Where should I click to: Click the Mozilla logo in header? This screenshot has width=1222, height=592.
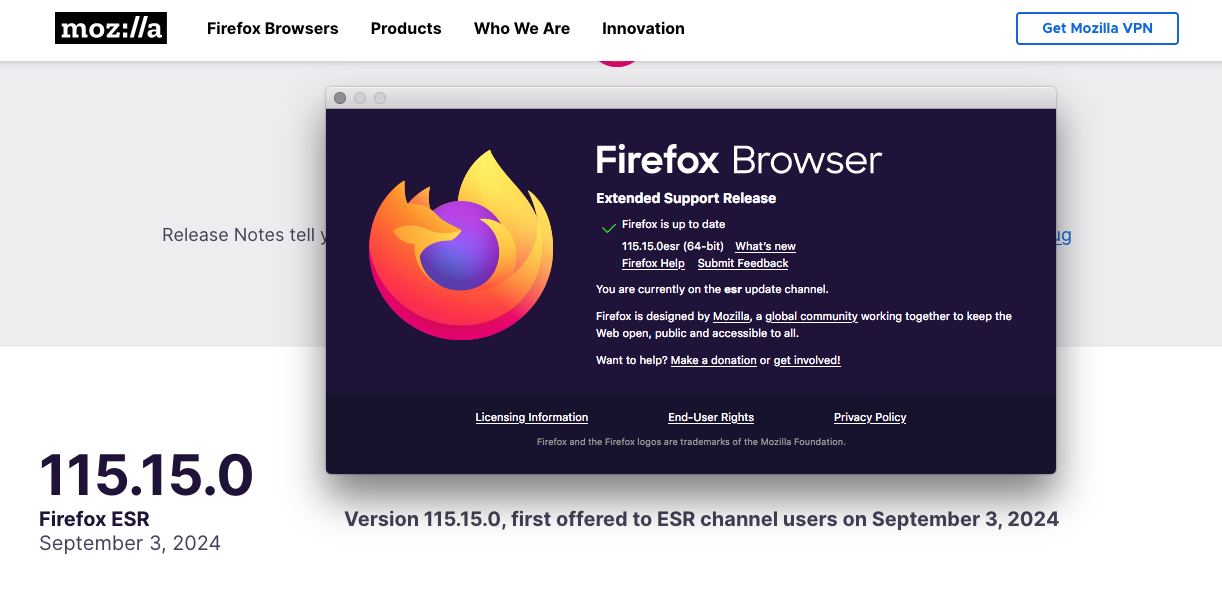pyautogui.click(x=111, y=28)
